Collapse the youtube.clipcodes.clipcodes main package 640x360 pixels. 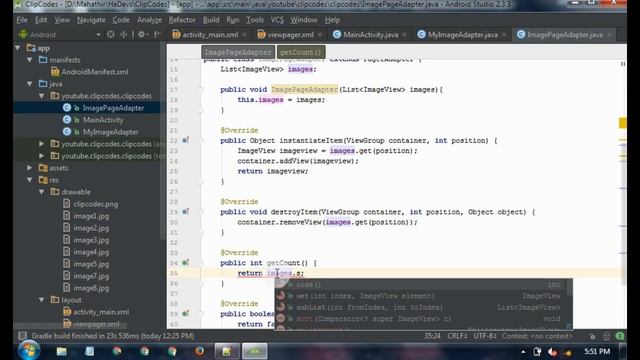click(42, 96)
